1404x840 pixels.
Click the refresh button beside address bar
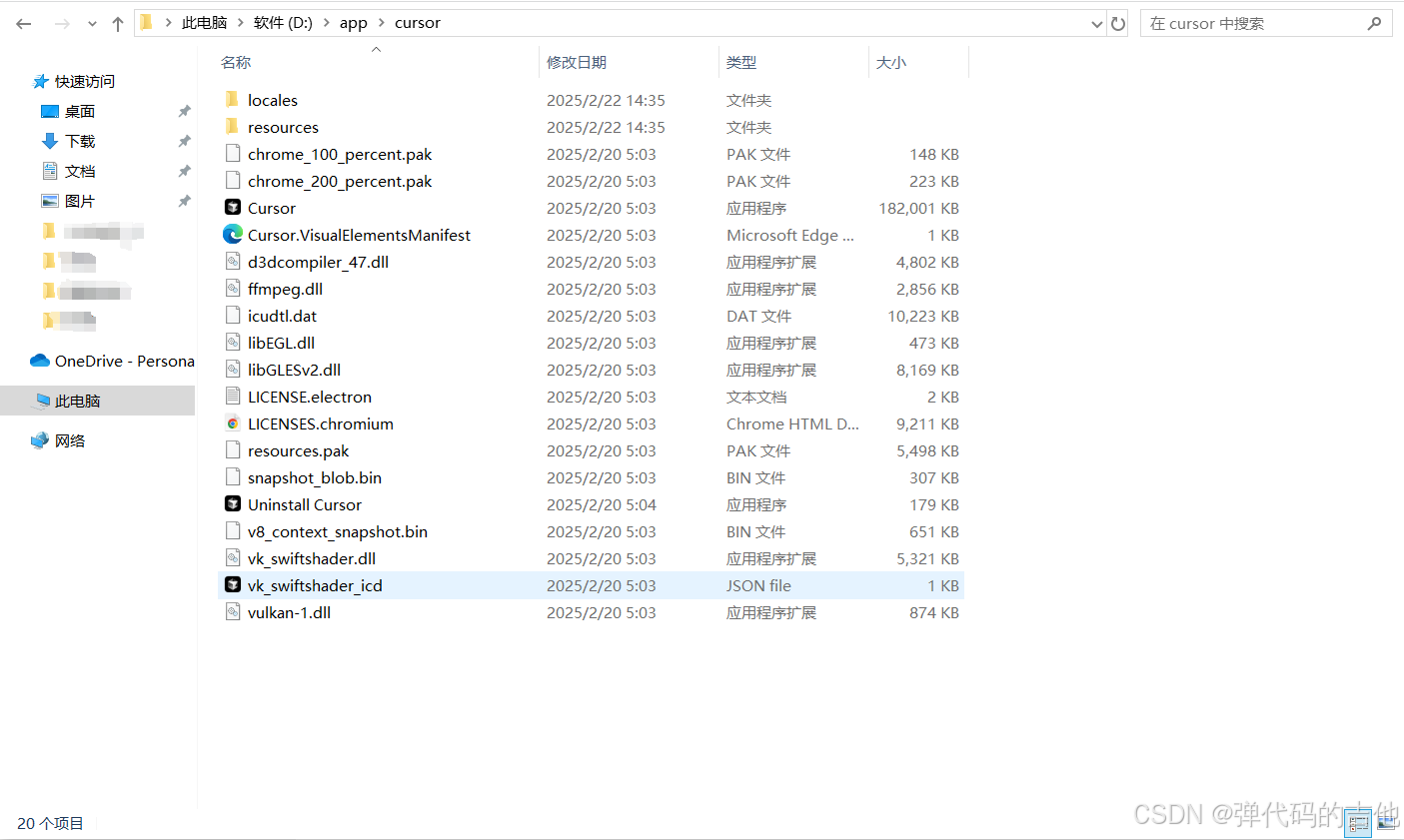click(x=1118, y=23)
